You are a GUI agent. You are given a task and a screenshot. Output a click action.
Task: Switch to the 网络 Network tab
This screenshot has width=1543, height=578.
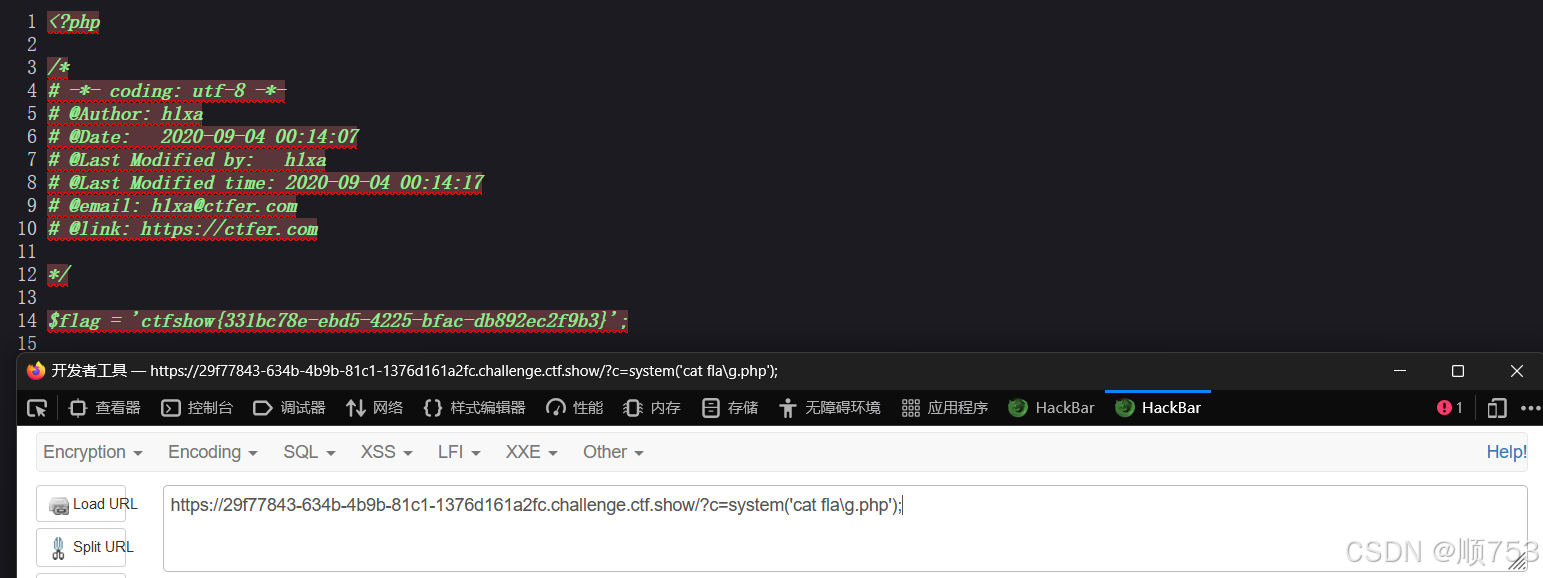pos(374,407)
